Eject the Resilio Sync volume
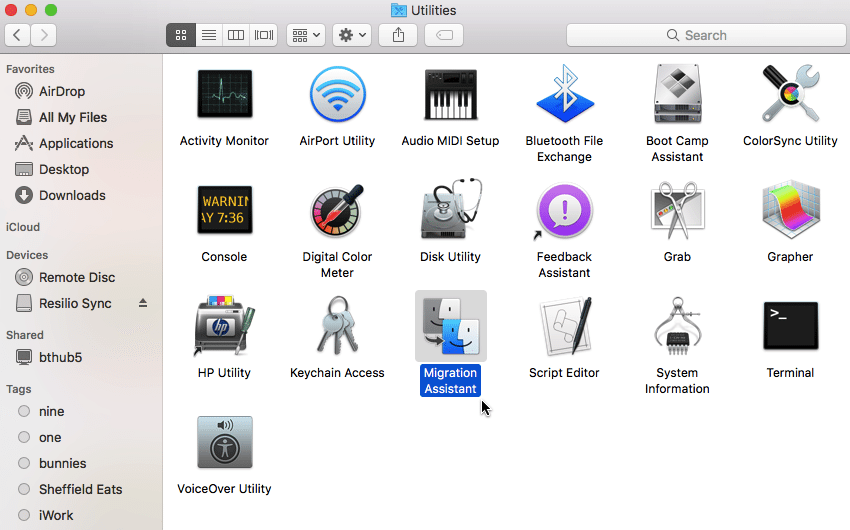The height and width of the screenshot is (530, 850). click(143, 303)
